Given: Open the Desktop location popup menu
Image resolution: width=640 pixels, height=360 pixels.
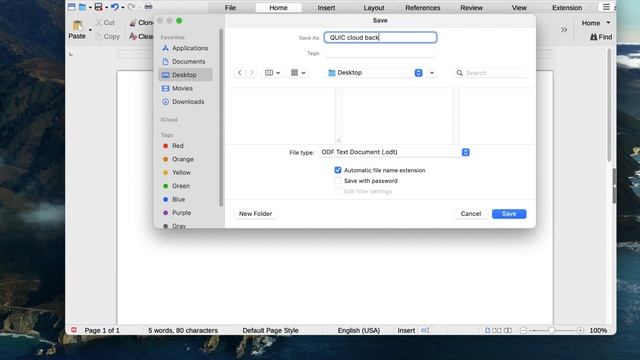Looking at the screenshot, I should 375,73.
